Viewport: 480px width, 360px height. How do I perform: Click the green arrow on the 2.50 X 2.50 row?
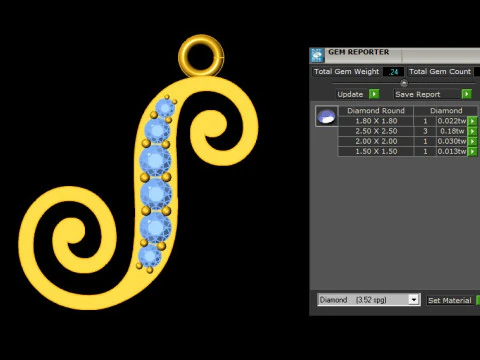click(472, 131)
